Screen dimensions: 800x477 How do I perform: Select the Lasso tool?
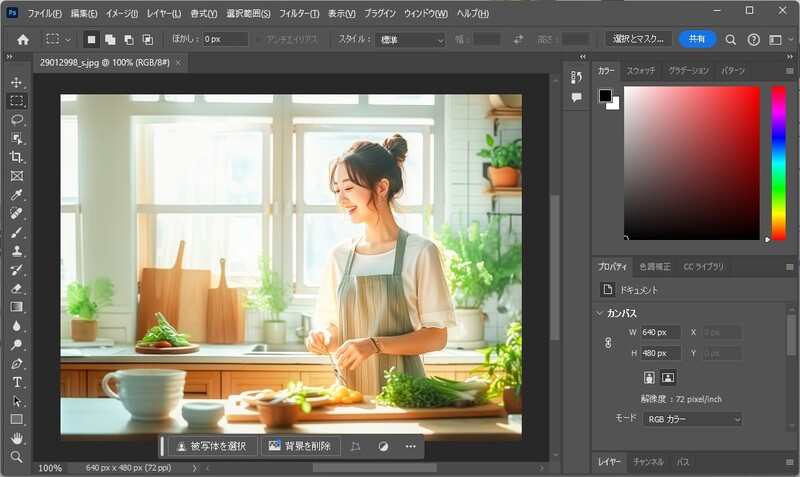click(x=16, y=119)
